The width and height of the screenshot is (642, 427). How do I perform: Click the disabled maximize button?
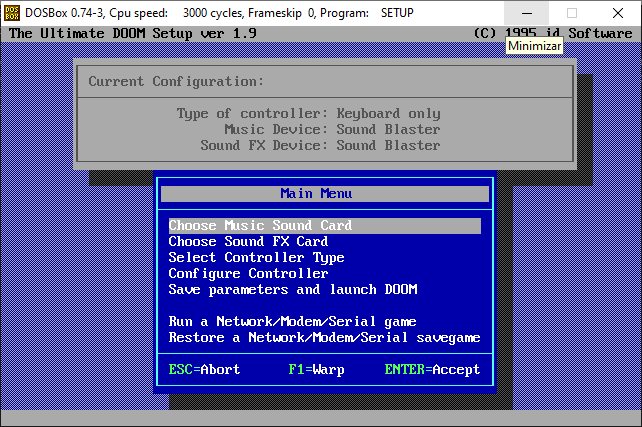572,13
